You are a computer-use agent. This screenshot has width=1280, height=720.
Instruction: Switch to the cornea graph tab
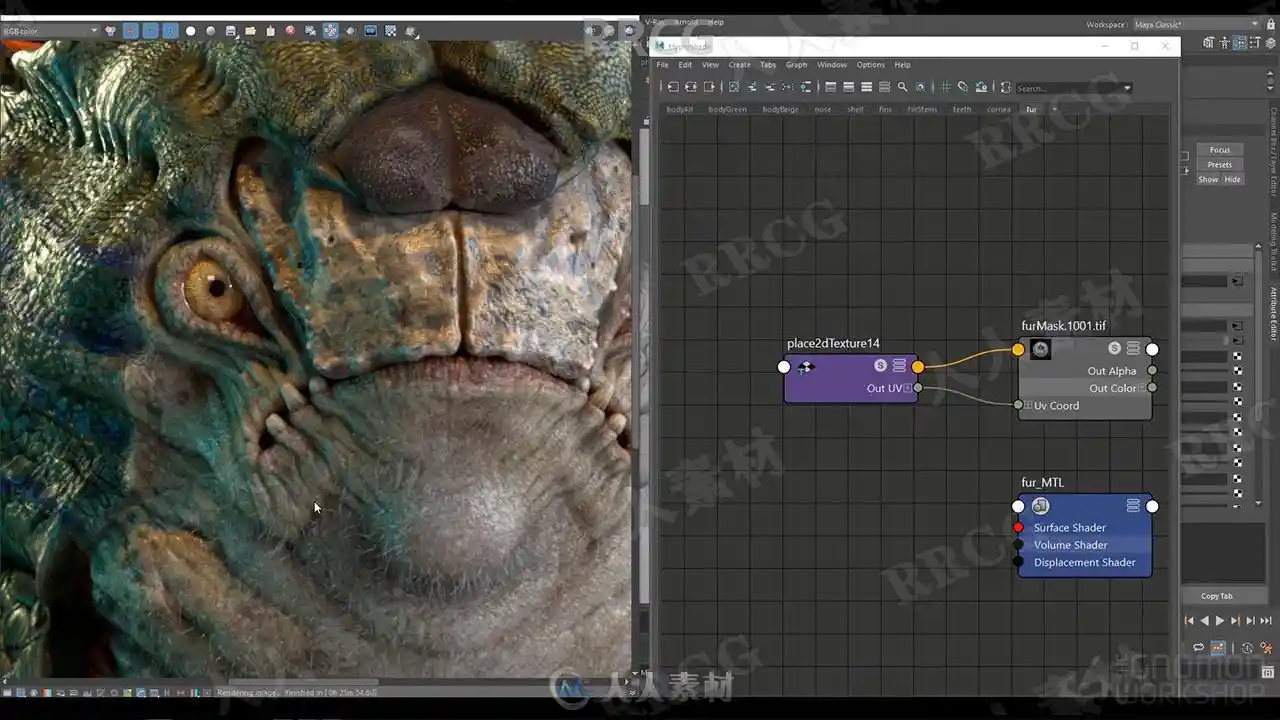(999, 109)
